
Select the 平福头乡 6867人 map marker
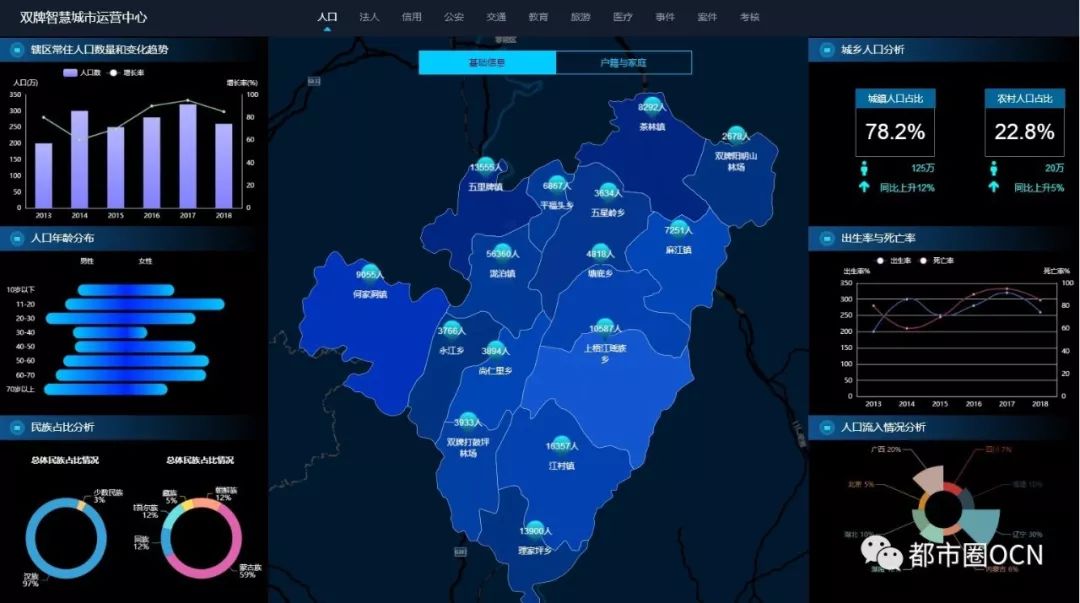tap(557, 185)
